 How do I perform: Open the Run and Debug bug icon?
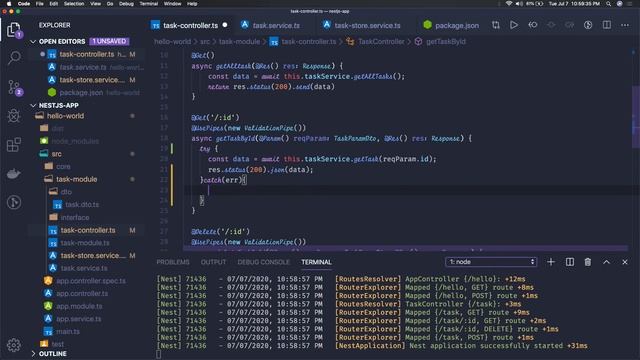14,116
